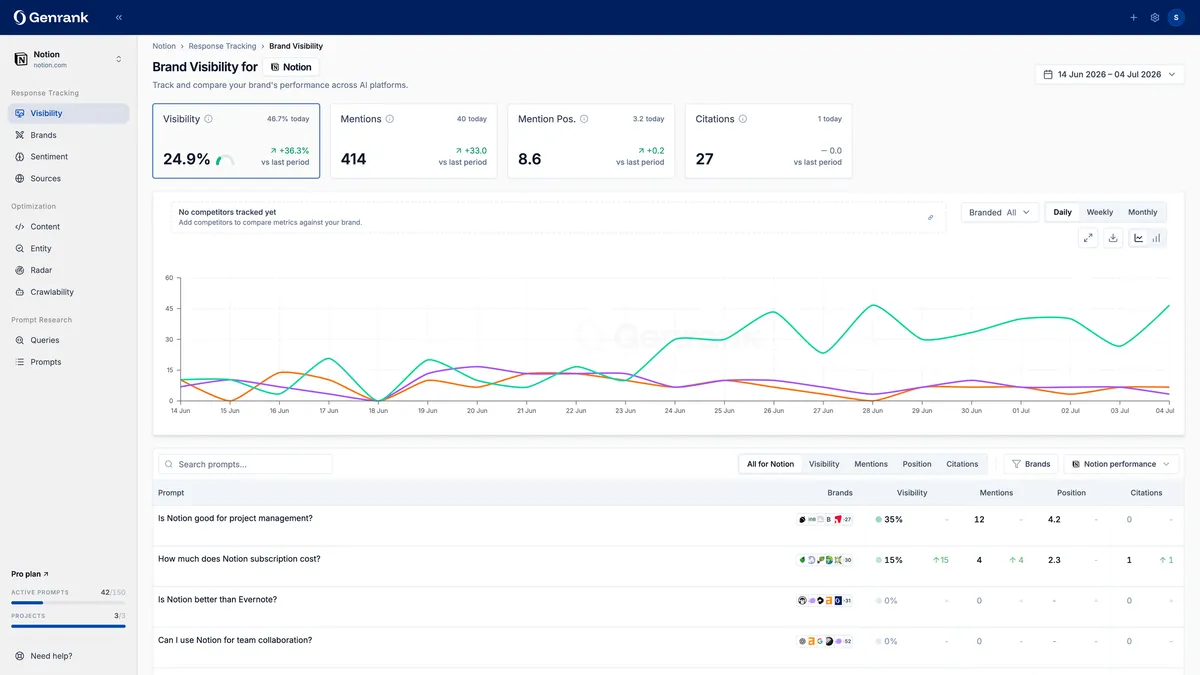1200x675 pixels.
Task: Click the Notion brand chip in title
Action: pyautogui.click(x=291, y=67)
